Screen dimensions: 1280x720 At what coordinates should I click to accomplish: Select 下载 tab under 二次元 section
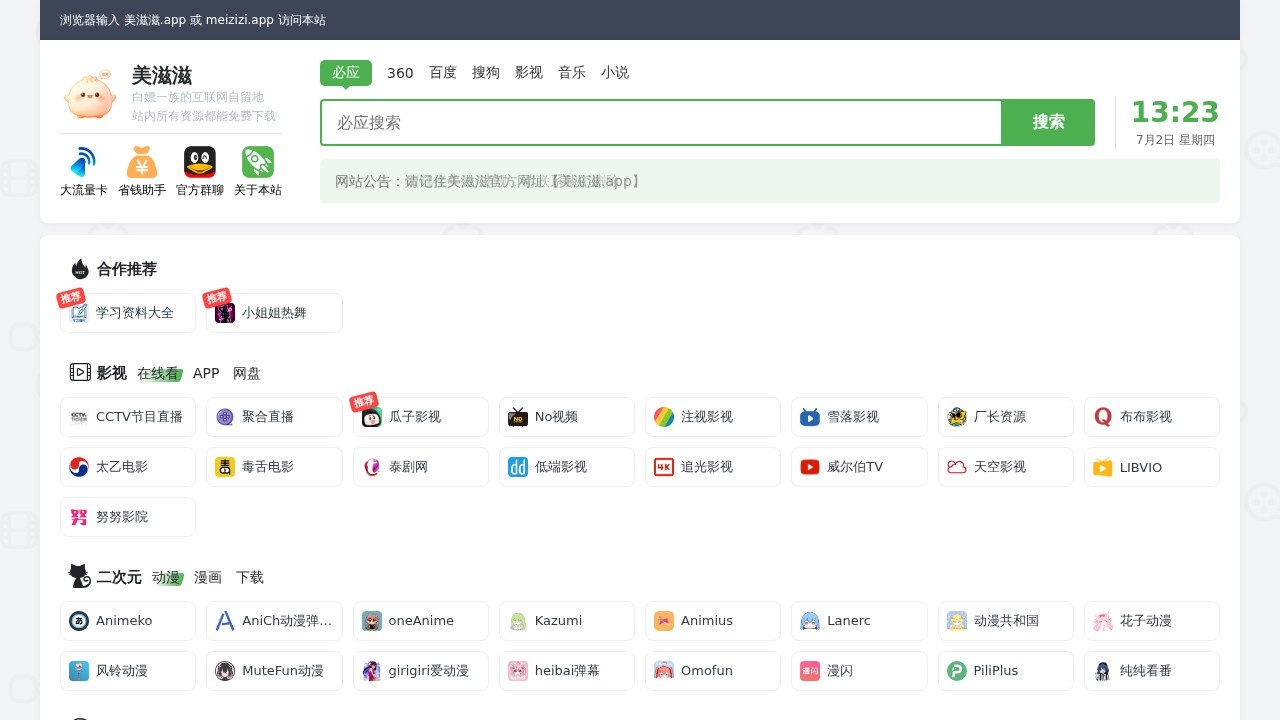pyautogui.click(x=250, y=577)
